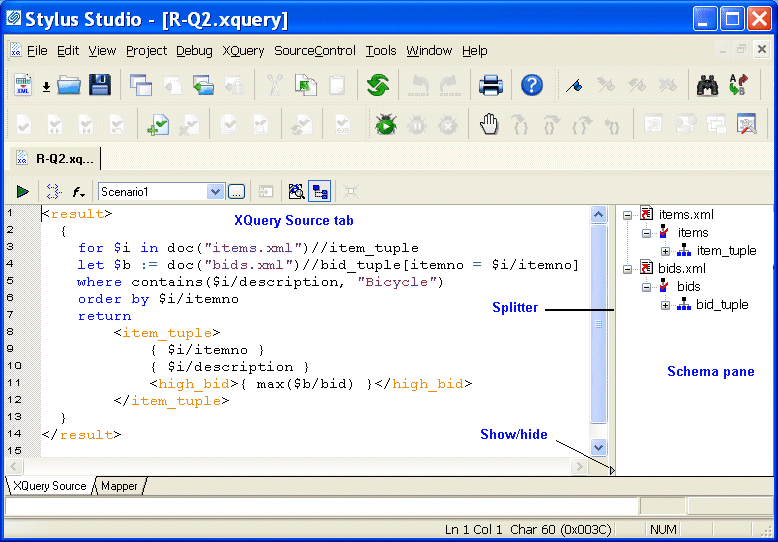The width and height of the screenshot is (778, 542).
Task: Open the XQuery menu
Action: point(243,51)
